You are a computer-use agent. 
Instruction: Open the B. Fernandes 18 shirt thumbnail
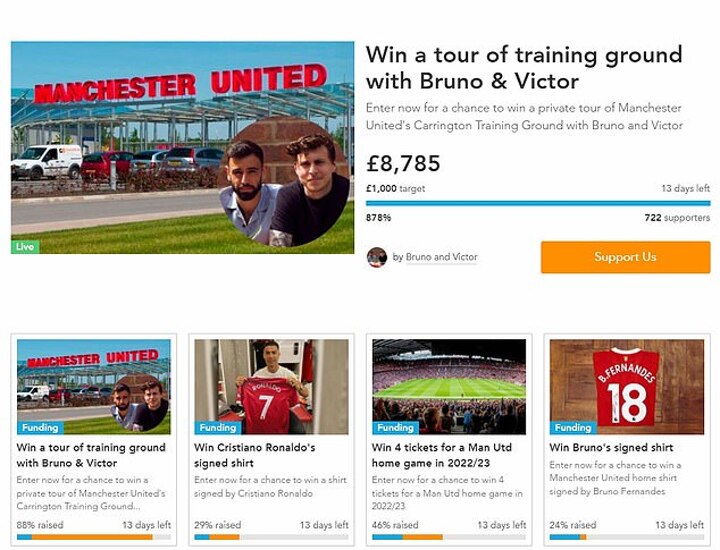(x=626, y=386)
